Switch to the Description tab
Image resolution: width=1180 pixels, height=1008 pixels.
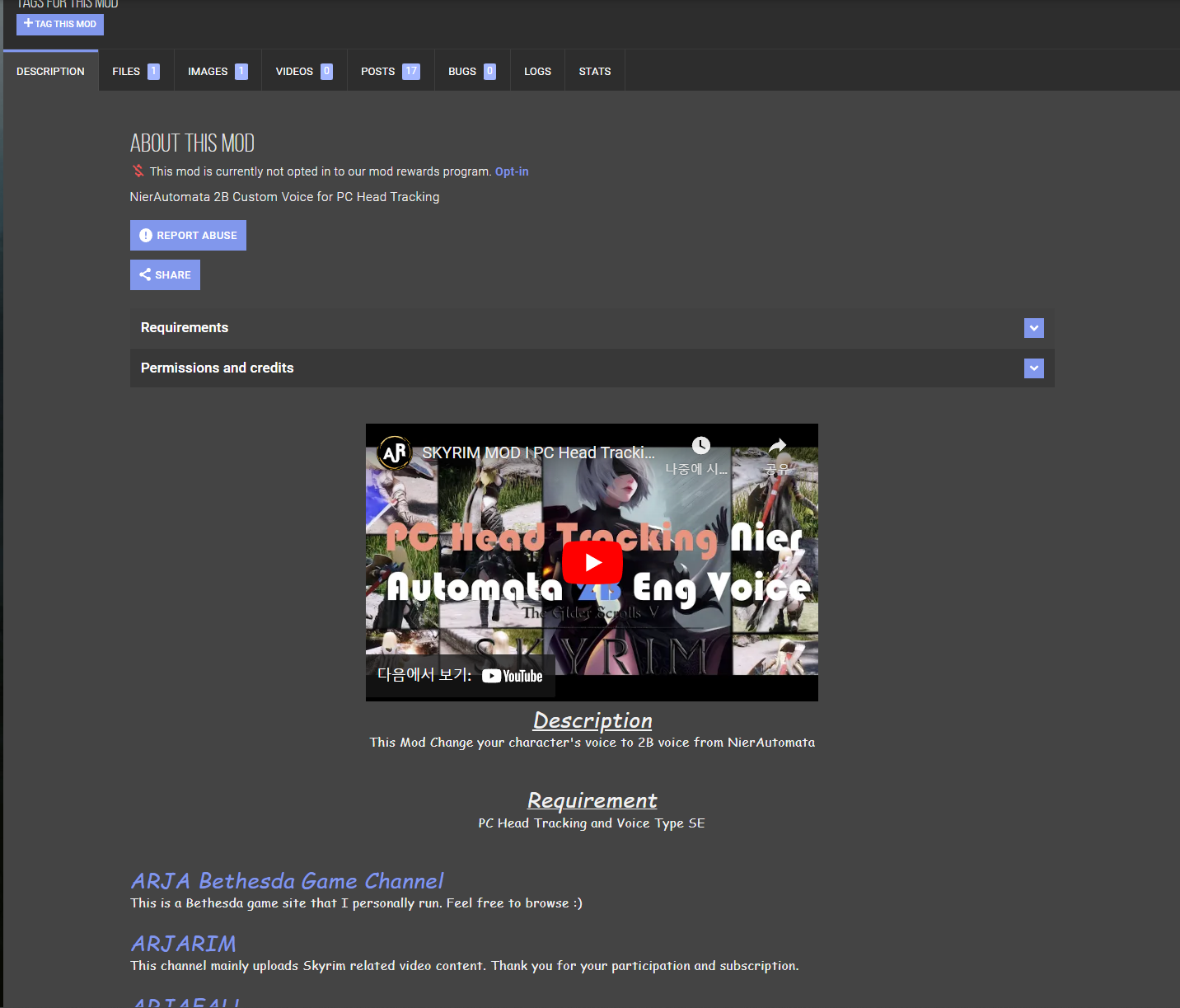tap(50, 72)
